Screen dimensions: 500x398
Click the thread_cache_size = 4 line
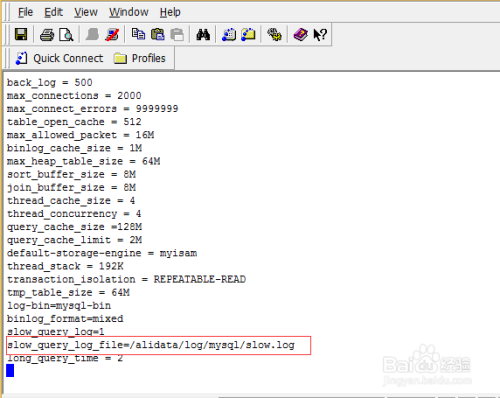tap(71, 201)
